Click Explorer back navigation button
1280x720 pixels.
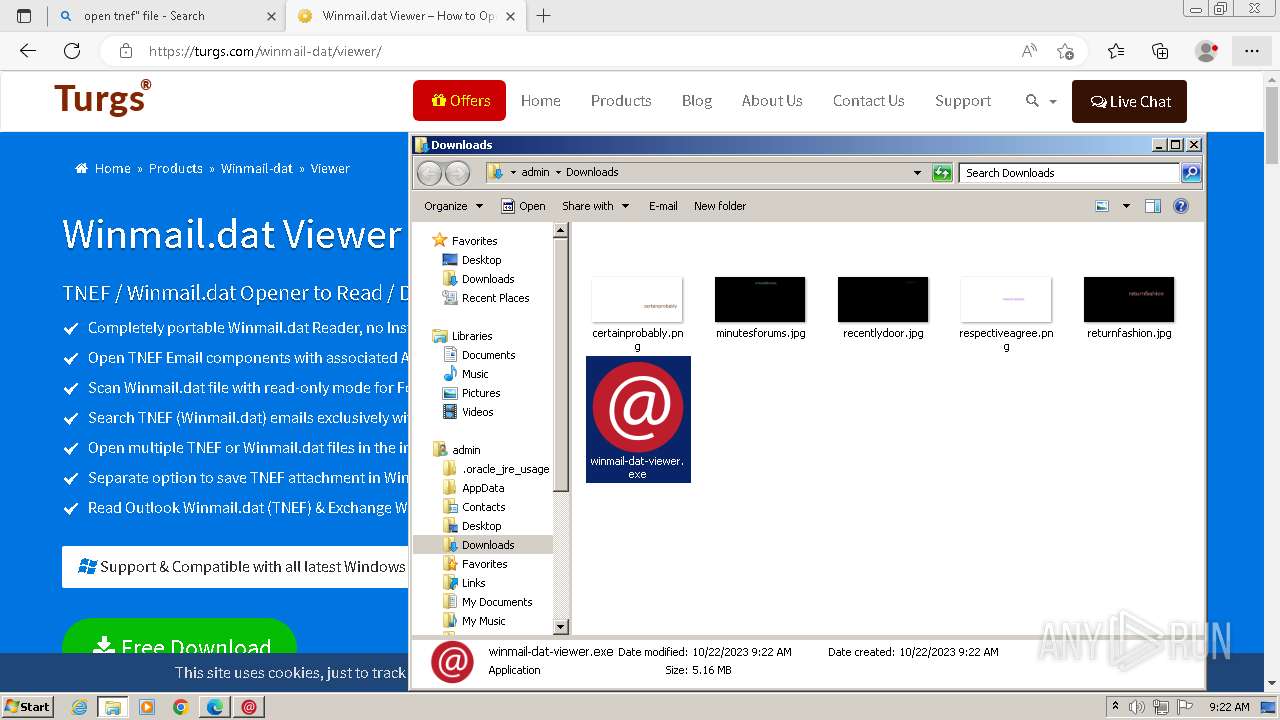pyautogui.click(x=429, y=173)
